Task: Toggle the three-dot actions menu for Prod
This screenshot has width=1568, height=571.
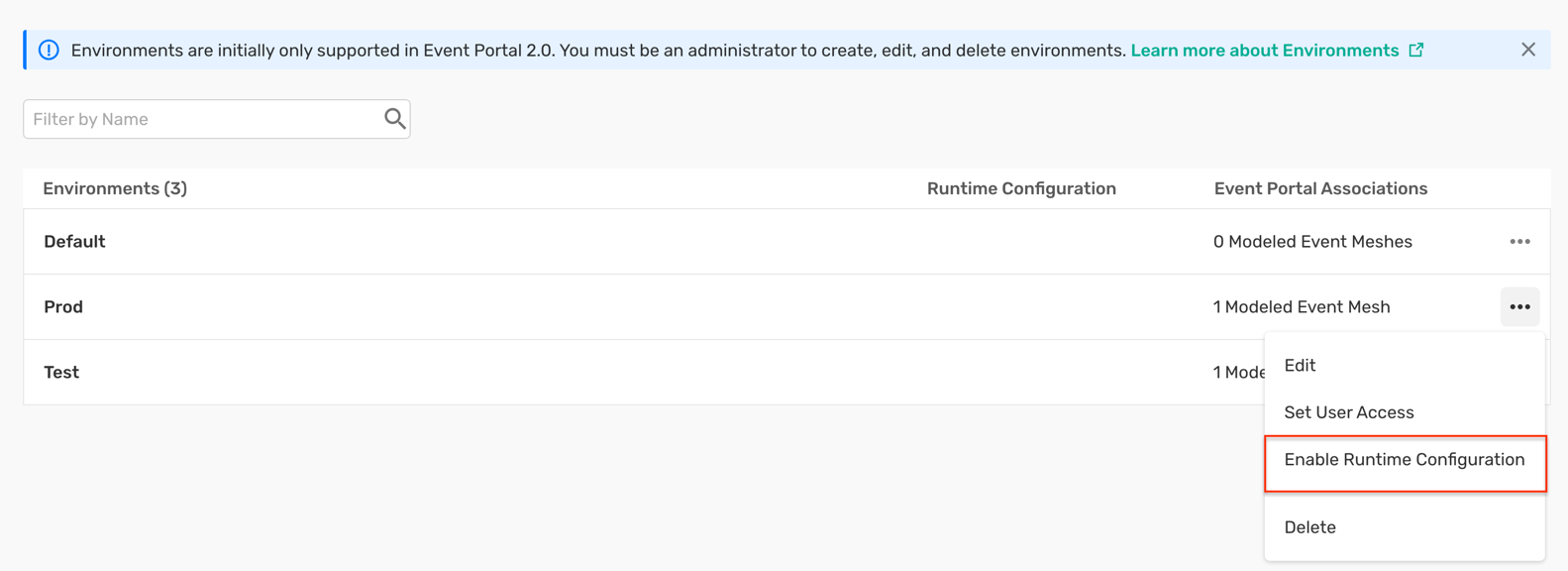Action: coord(1519,307)
